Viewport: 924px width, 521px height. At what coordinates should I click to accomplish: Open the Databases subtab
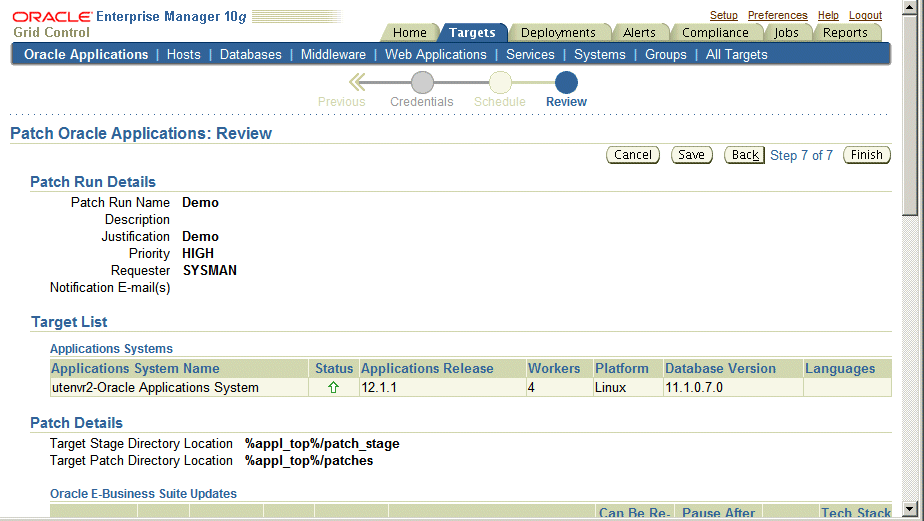(250, 54)
